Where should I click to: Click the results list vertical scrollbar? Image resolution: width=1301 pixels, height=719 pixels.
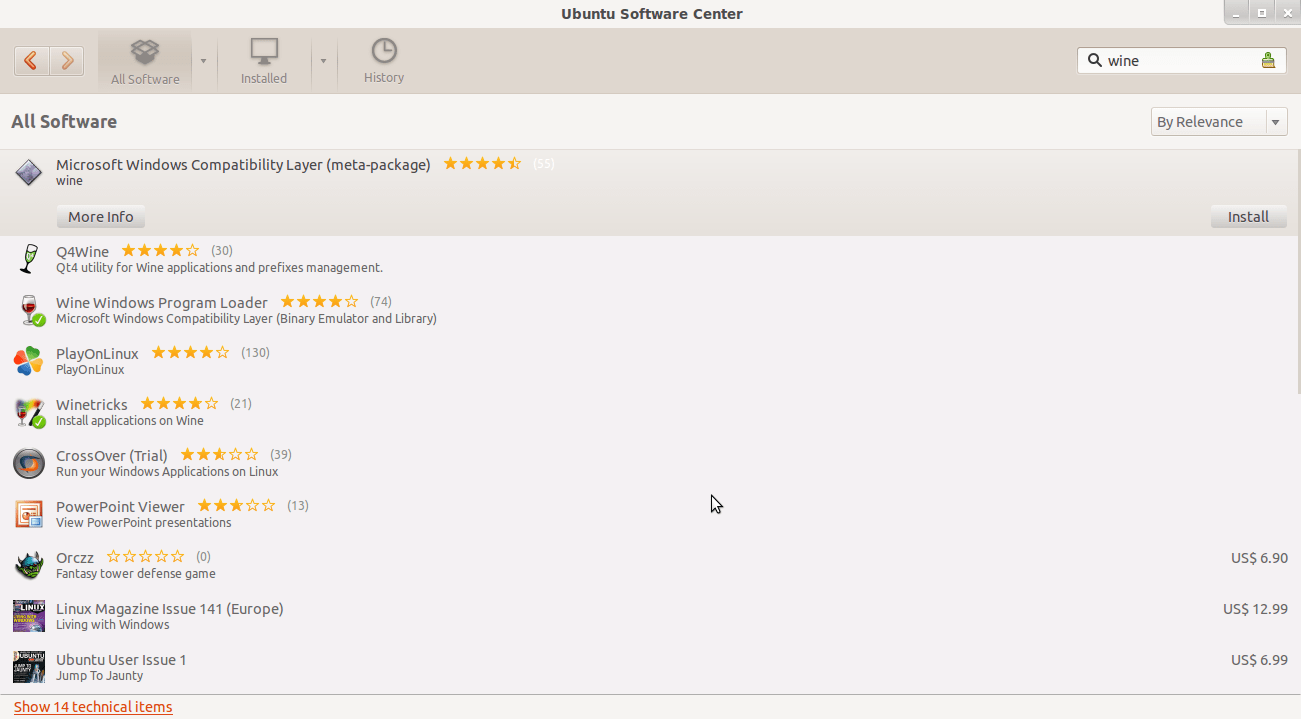[x=1297, y=272]
